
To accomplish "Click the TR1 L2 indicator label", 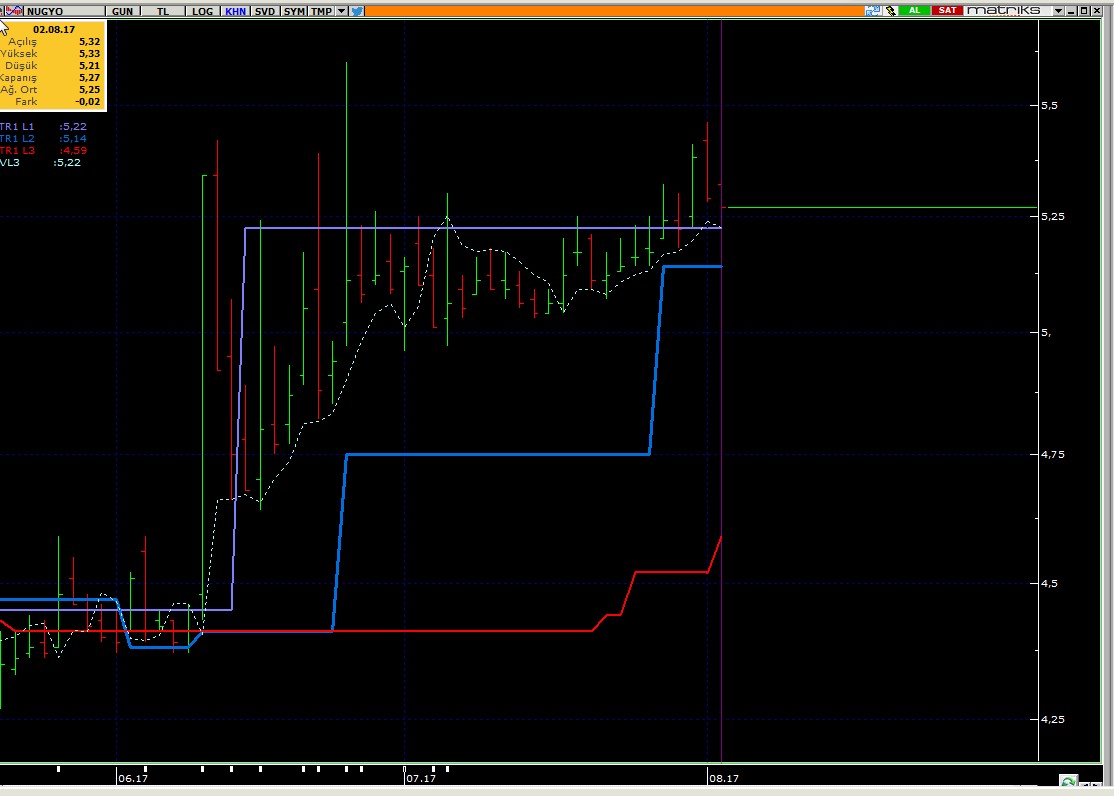I will point(17,139).
